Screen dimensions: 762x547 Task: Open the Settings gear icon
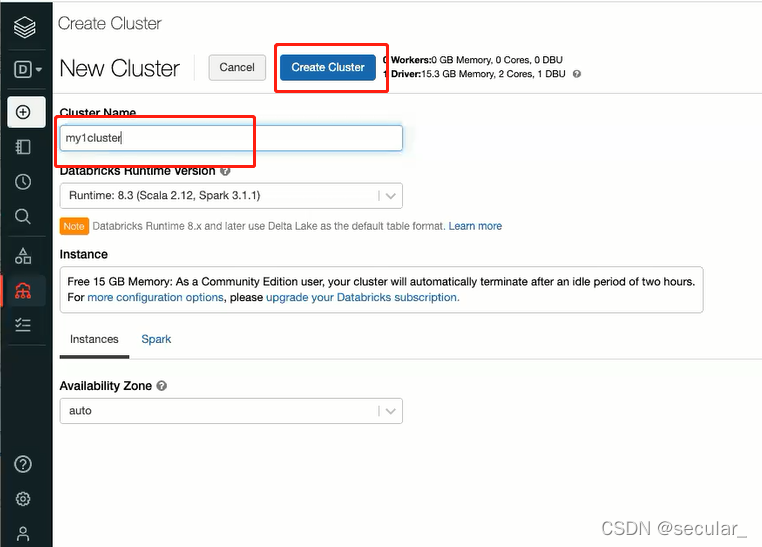(x=23, y=499)
